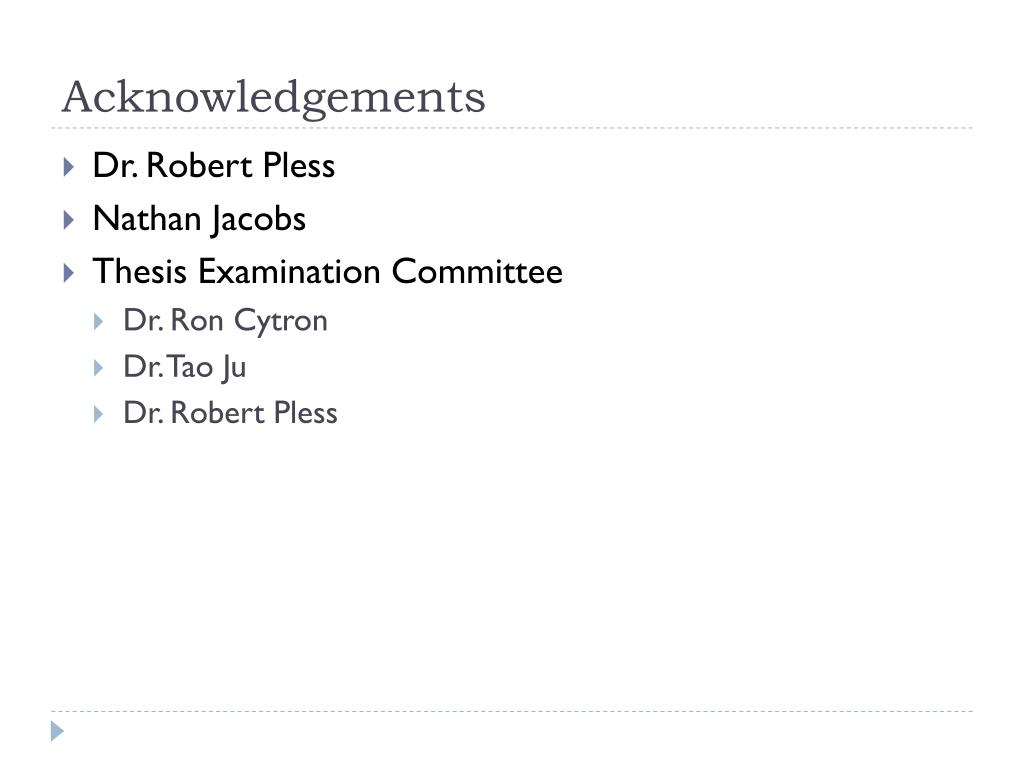The height and width of the screenshot is (768, 1024).
Task: Click the gray Dr. Robert Pless sub-item text
Action: click(x=230, y=414)
